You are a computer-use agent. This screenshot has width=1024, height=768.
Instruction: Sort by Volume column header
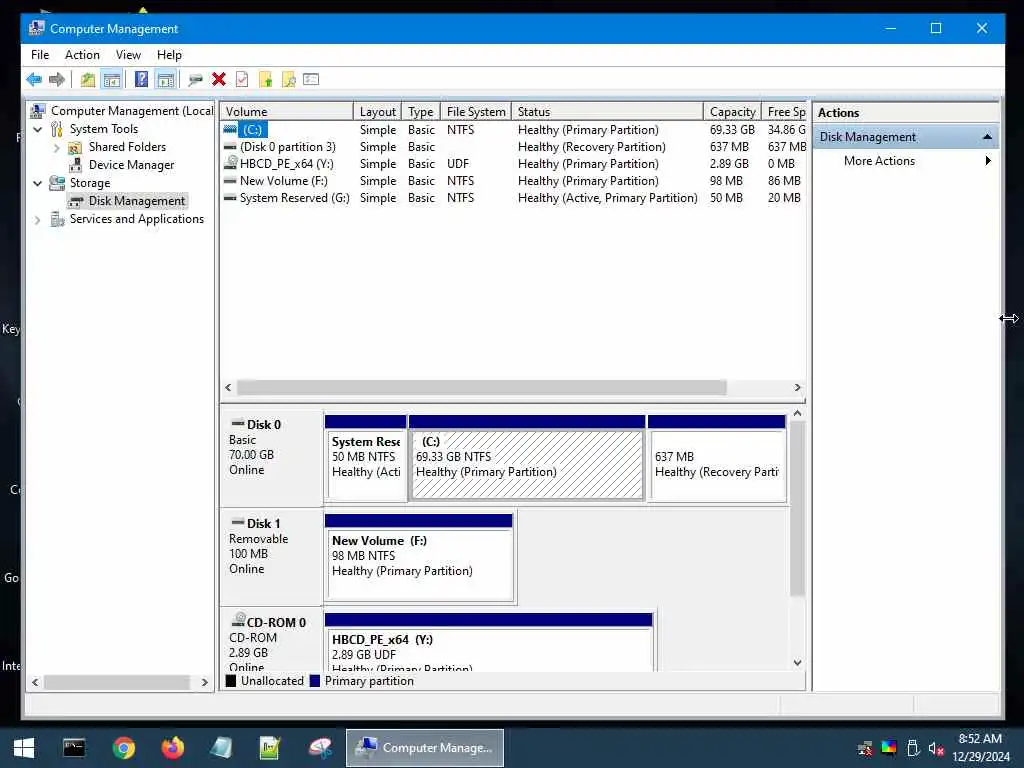287,112
